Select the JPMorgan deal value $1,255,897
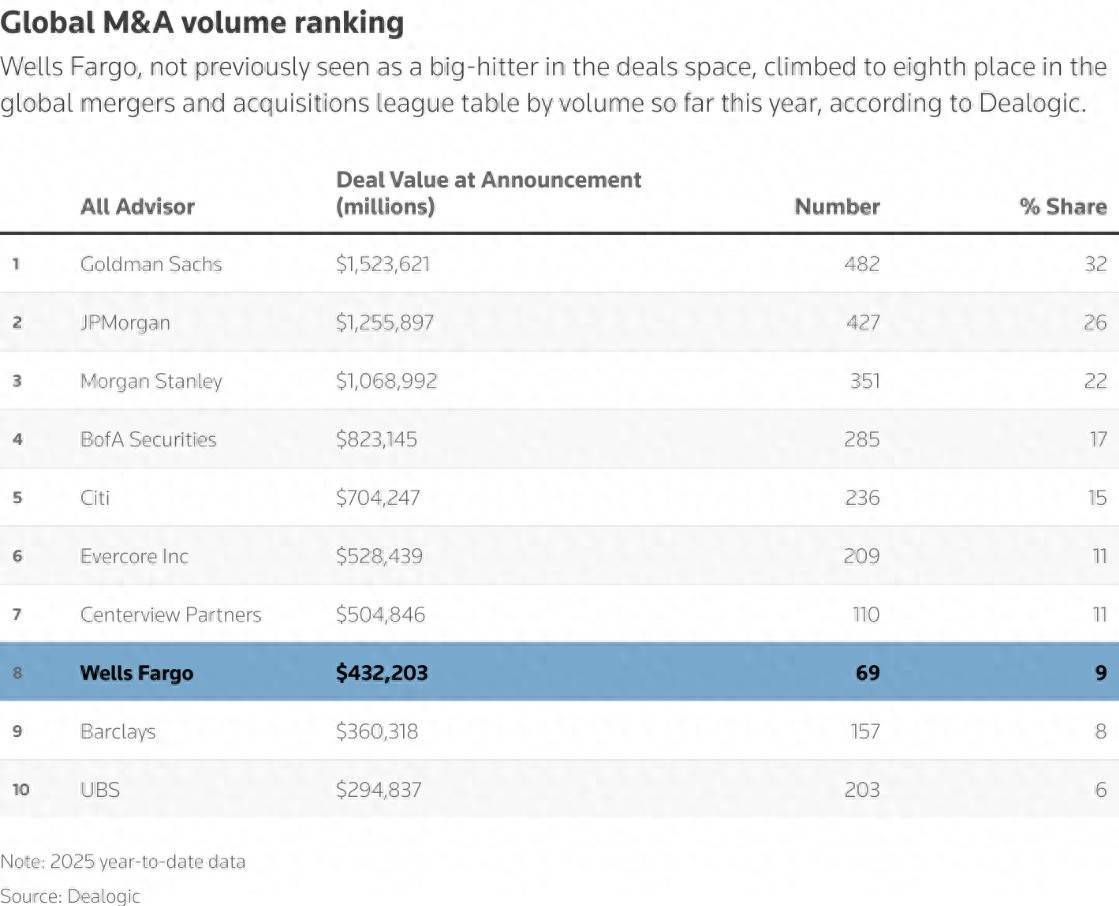This screenshot has width=1119, height=906. click(x=386, y=322)
